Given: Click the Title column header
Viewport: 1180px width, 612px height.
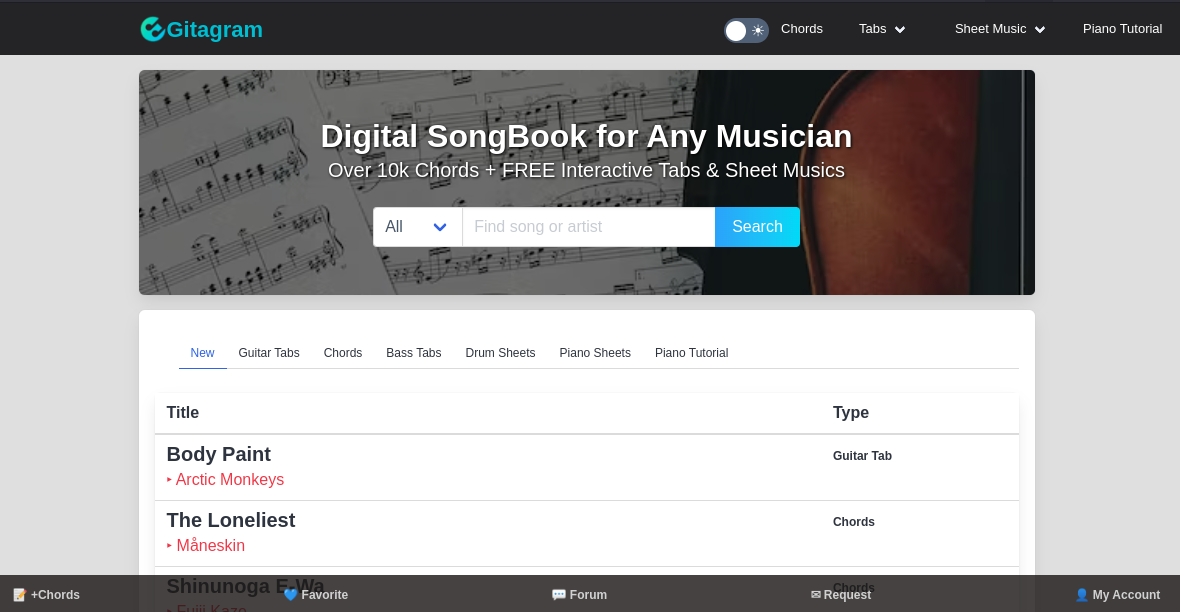Looking at the screenshot, I should tap(182, 413).
